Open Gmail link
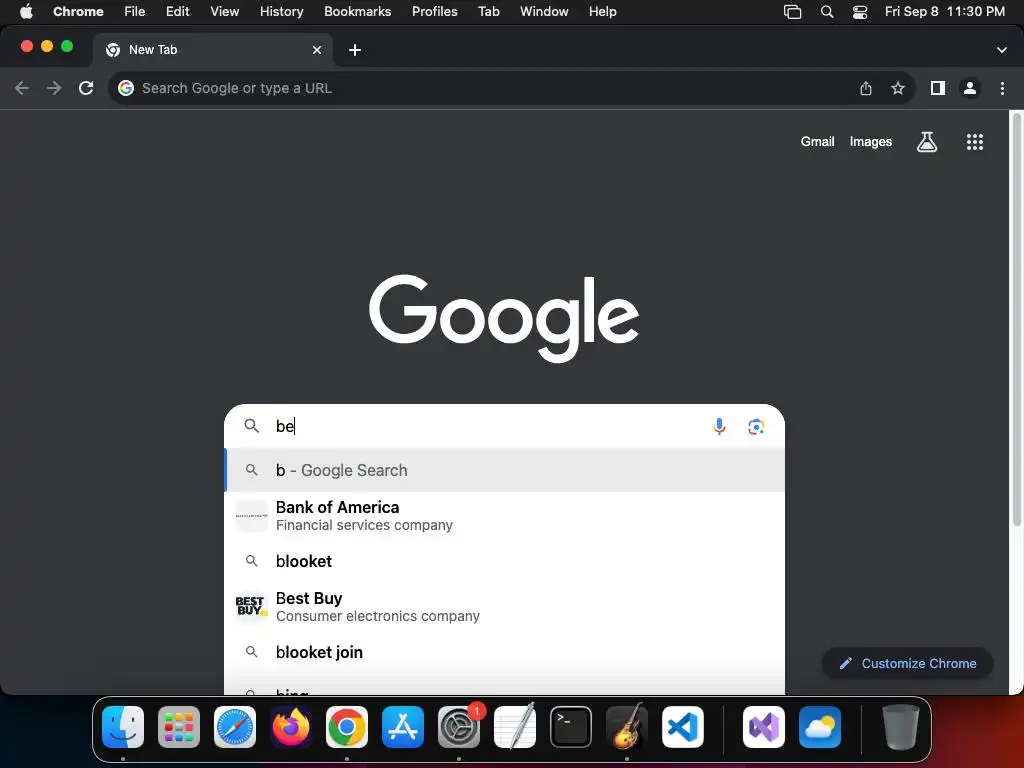Viewport: 1024px width, 768px height. [817, 142]
